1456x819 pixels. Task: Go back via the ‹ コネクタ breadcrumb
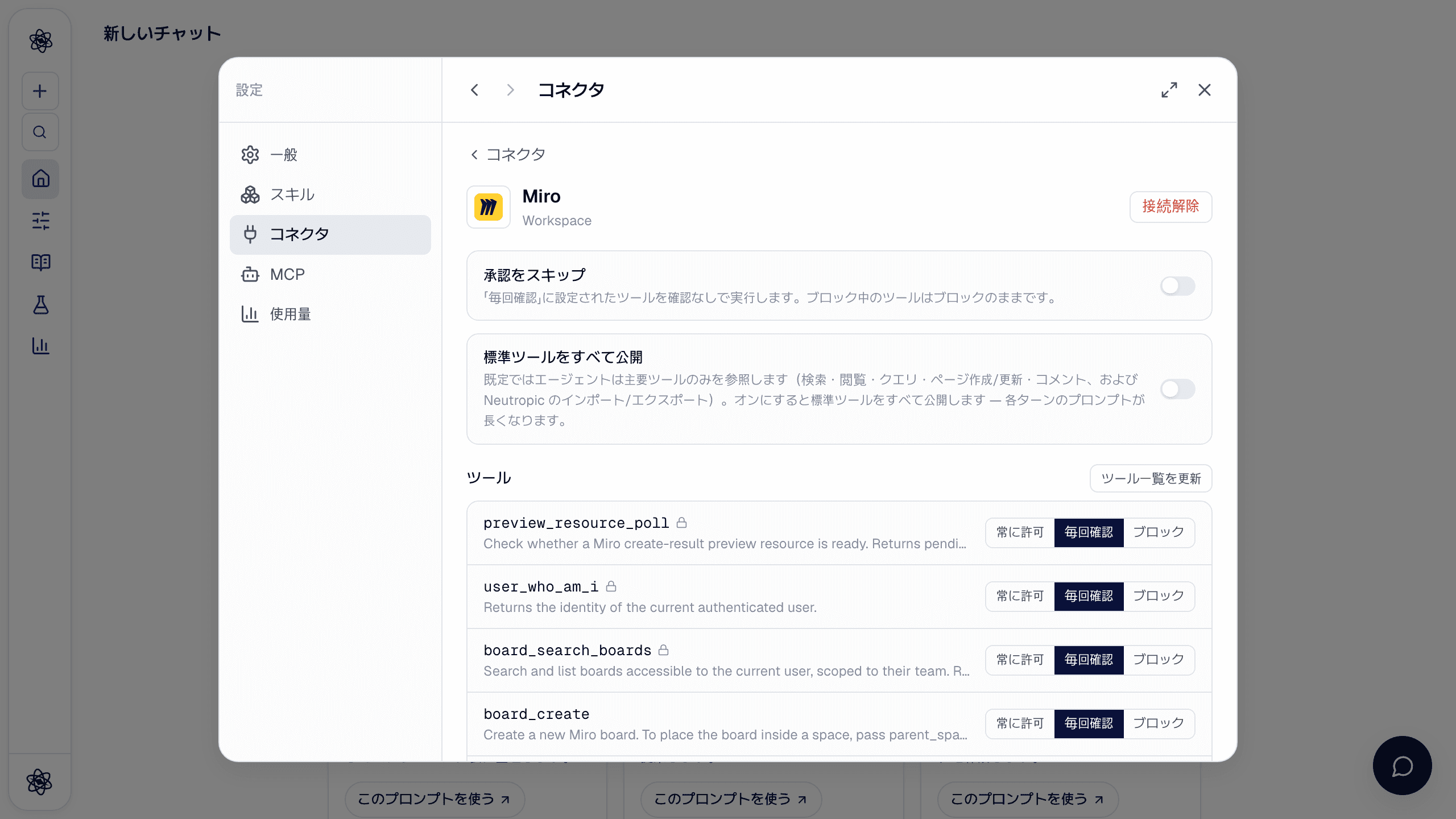click(507, 155)
